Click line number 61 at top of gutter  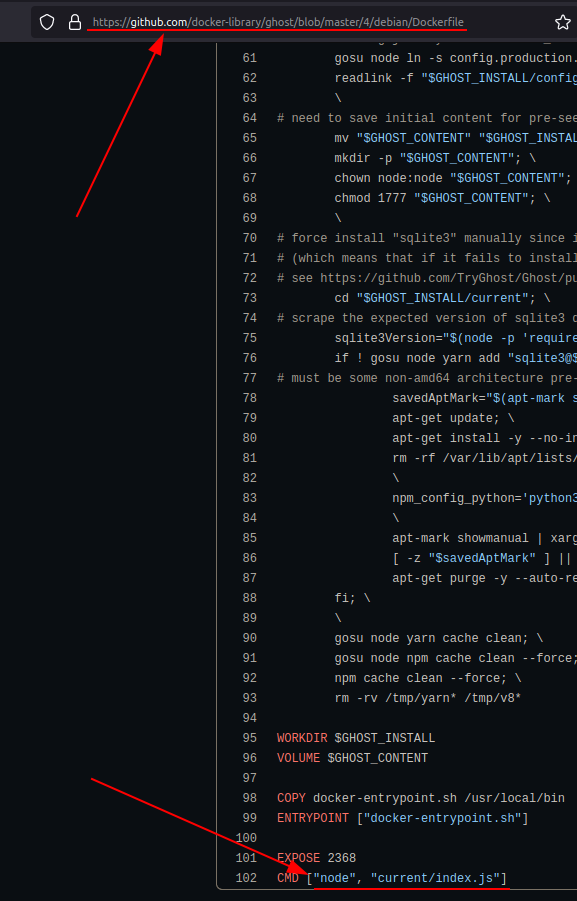click(x=249, y=58)
